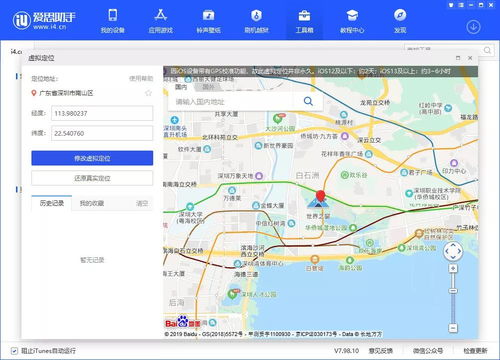The image size is (500, 360).
Task: Click the 深圳南头直升机场 airport marker
Action: click(x=174, y=120)
